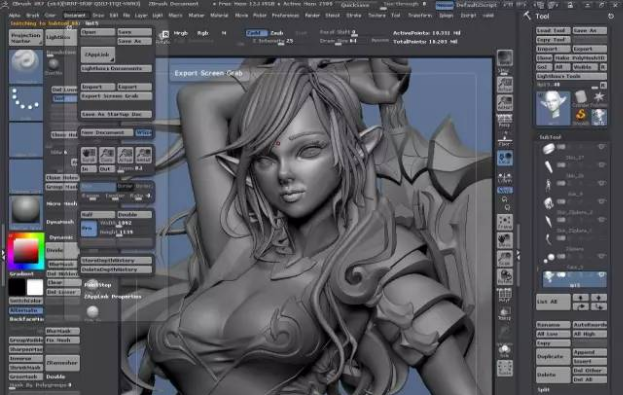Click the Scroll document icon
Viewport: 623px width, 395px height.
pos(89,155)
